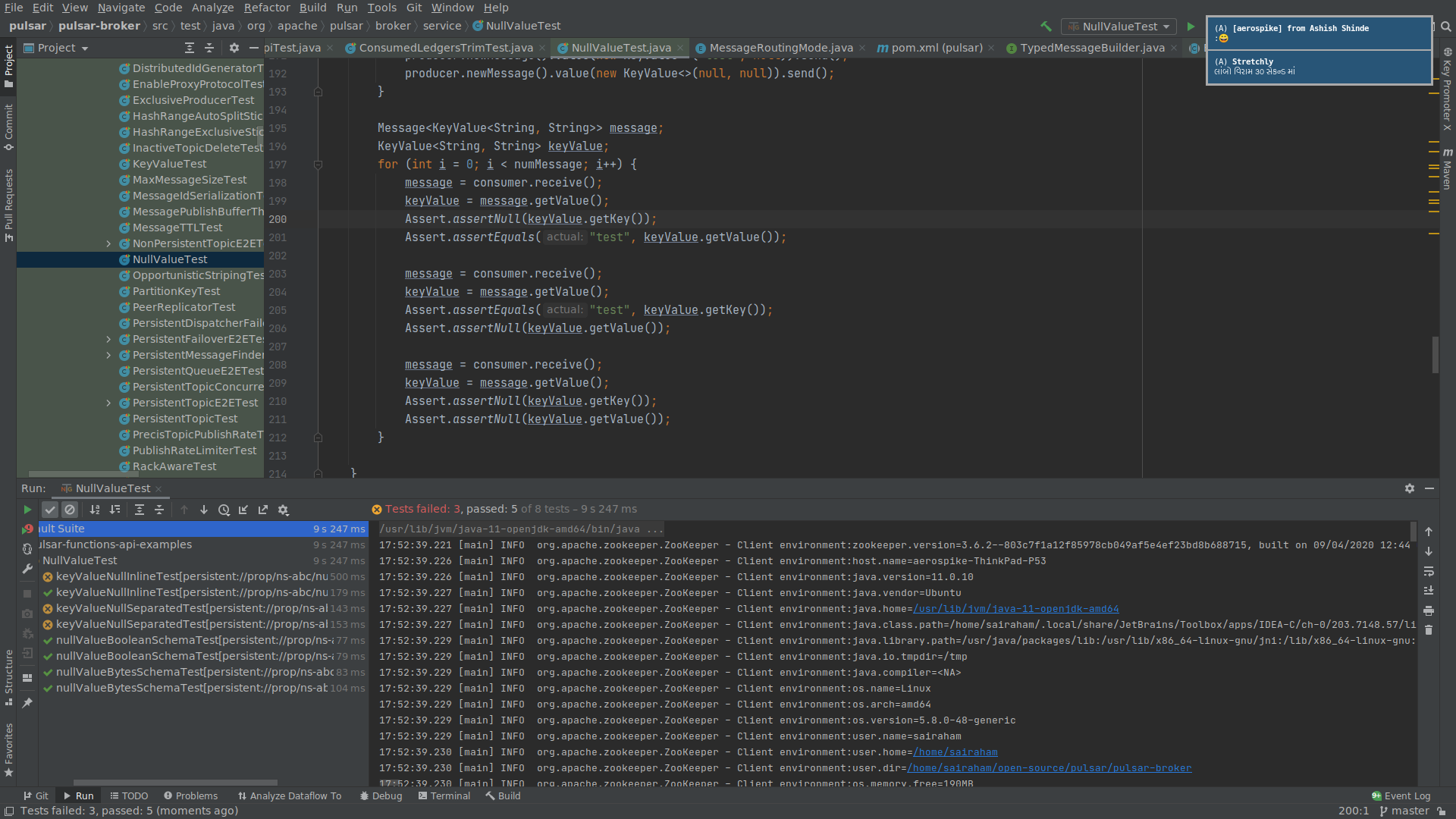The height and width of the screenshot is (819, 1456).
Task: Expand all test tree nodes
Action: (x=140, y=510)
